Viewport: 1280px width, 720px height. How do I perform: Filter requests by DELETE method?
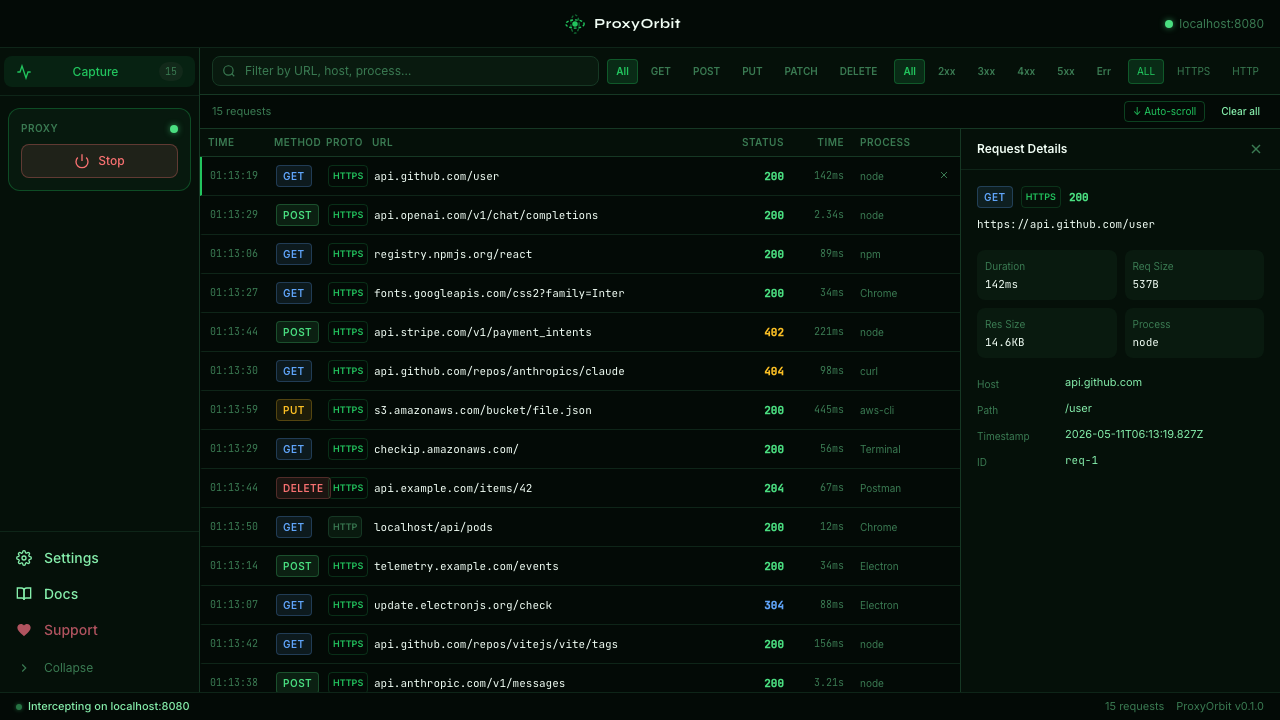pos(858,71)
